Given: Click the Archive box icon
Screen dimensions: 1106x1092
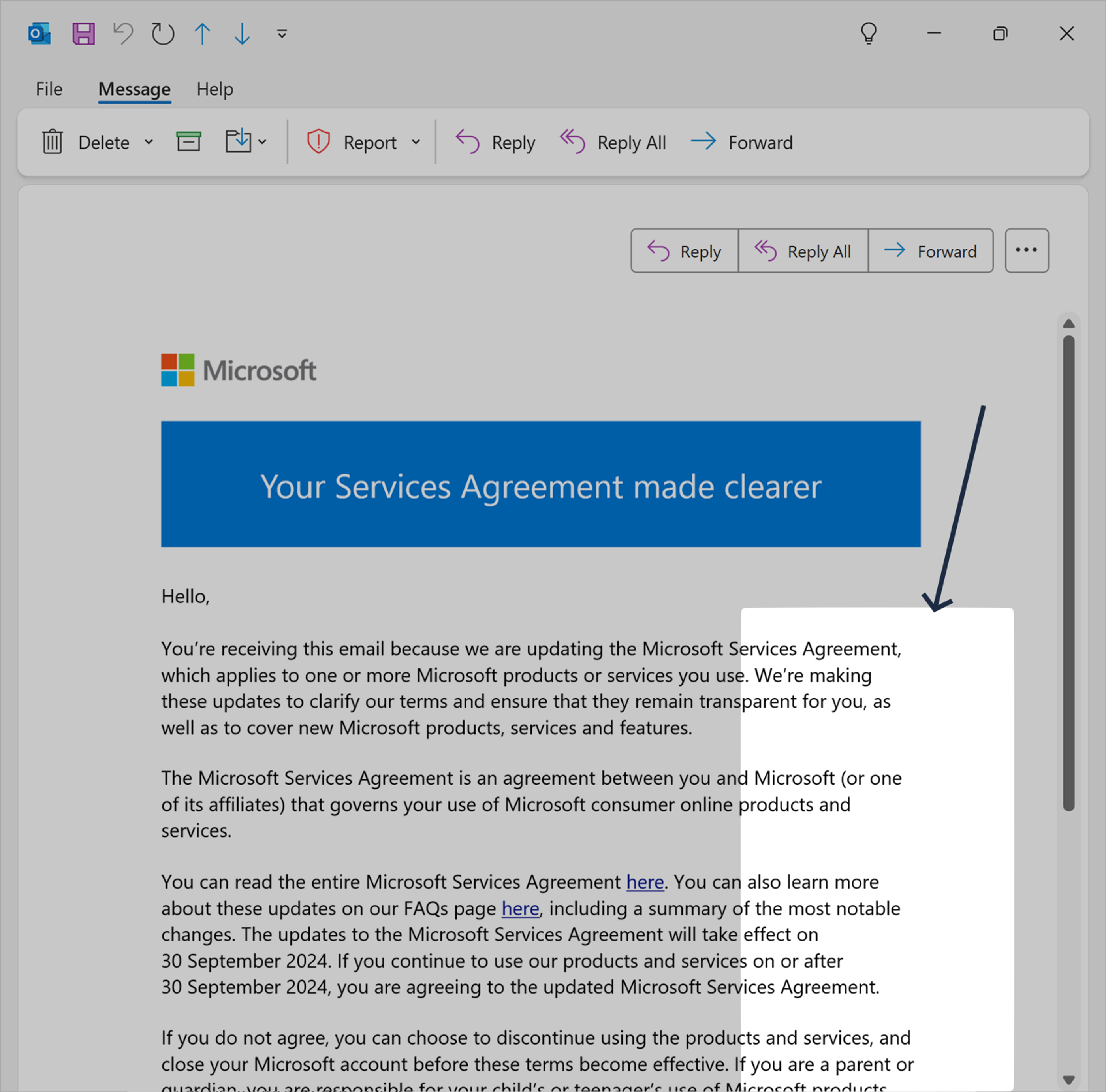Looking at the screenshot, I should pos(188,141).
